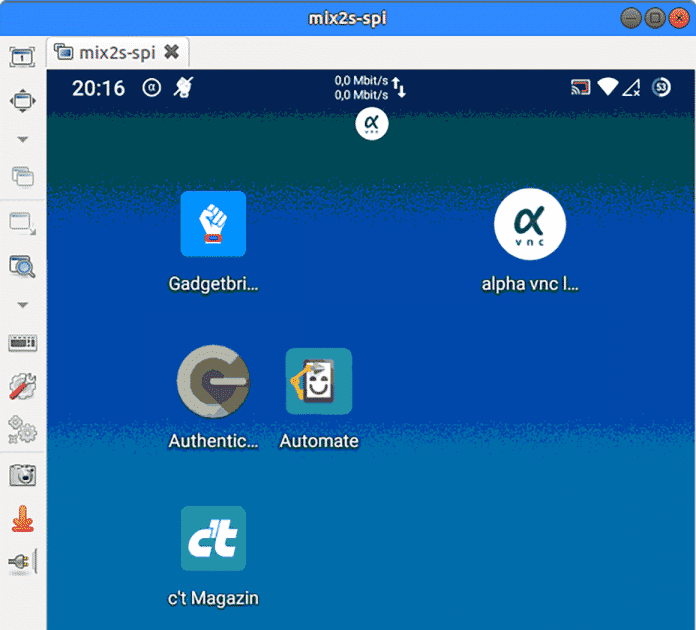Minimize the session with the red down-arrow icon
Screen dimensions: 696x630
pyautogui.click(x=23, y=519)
